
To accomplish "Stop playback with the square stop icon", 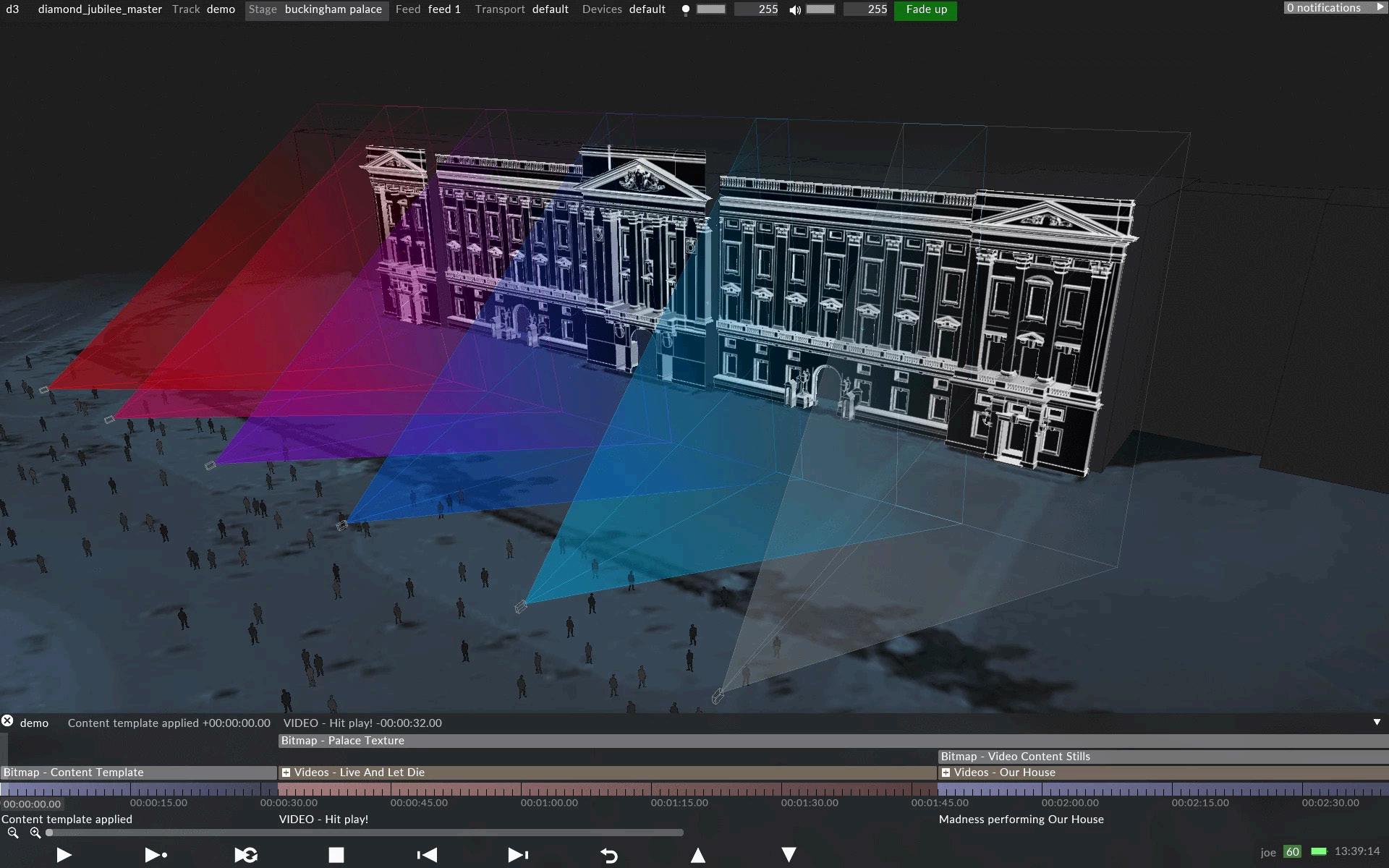I will click(336, 855).
